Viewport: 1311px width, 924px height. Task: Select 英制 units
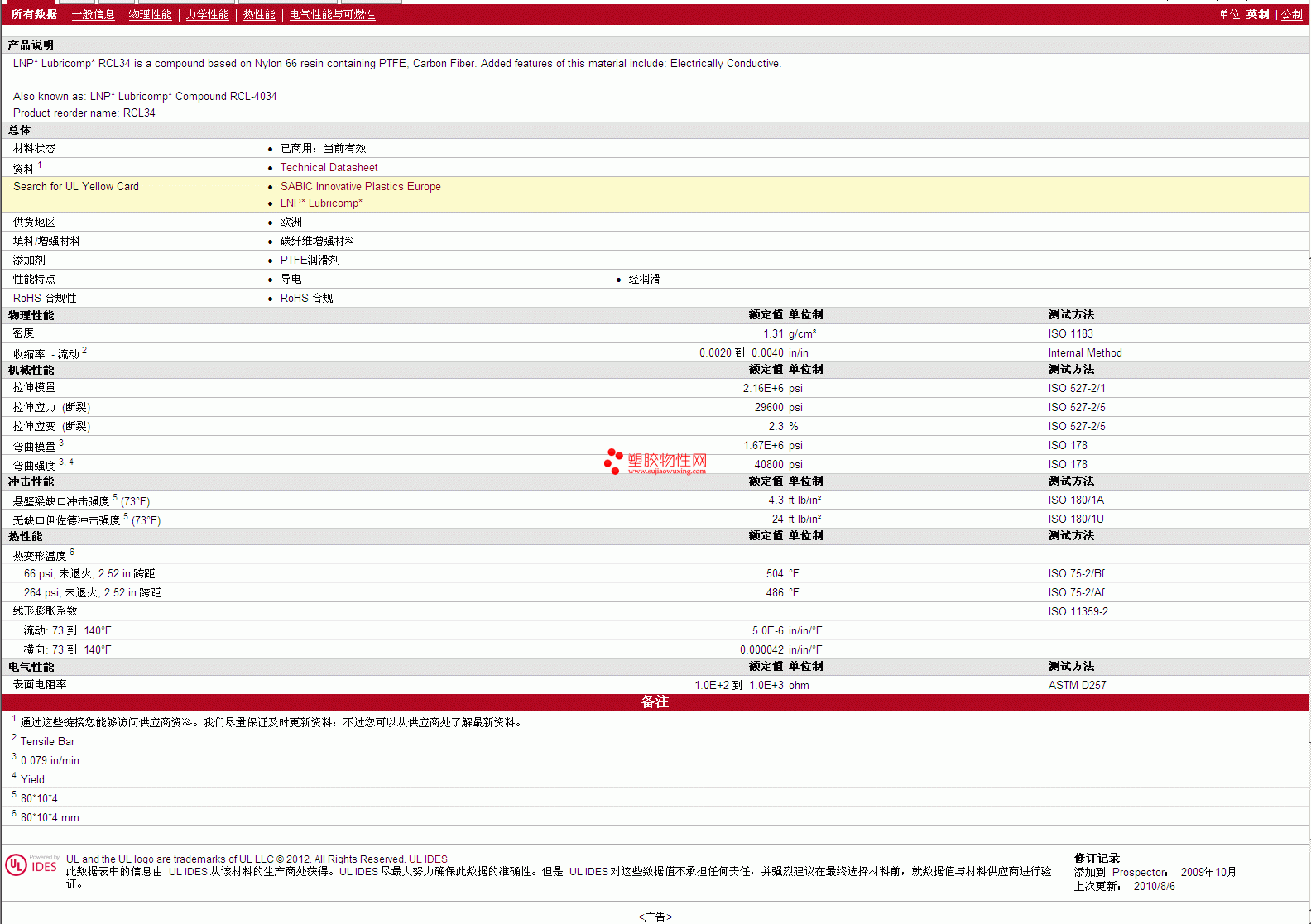pyautogui.click(x=1257, y=15)
